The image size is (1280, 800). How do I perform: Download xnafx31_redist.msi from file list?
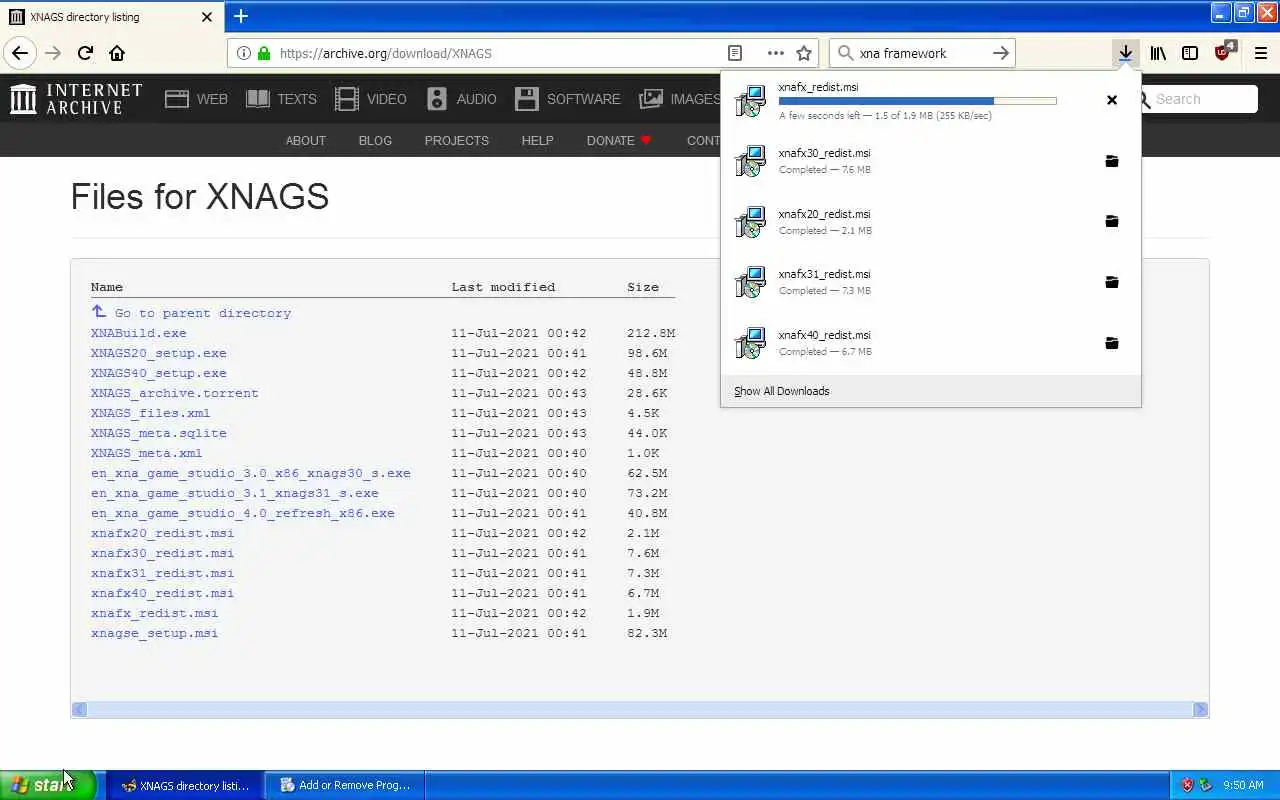point(162,573)
